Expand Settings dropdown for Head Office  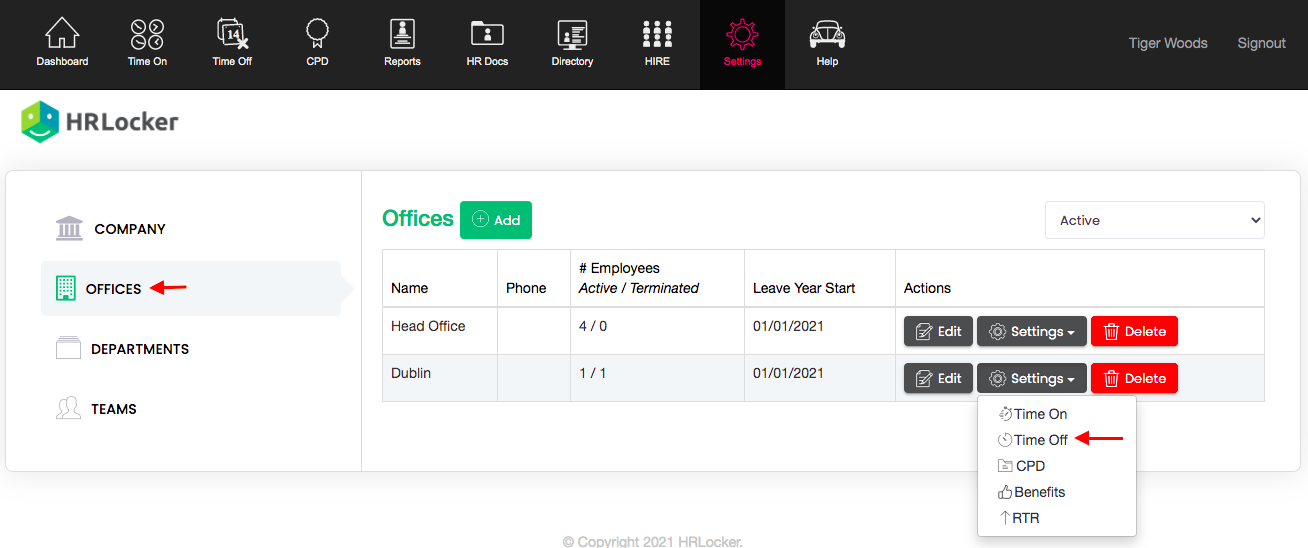tap(1031, 331)
